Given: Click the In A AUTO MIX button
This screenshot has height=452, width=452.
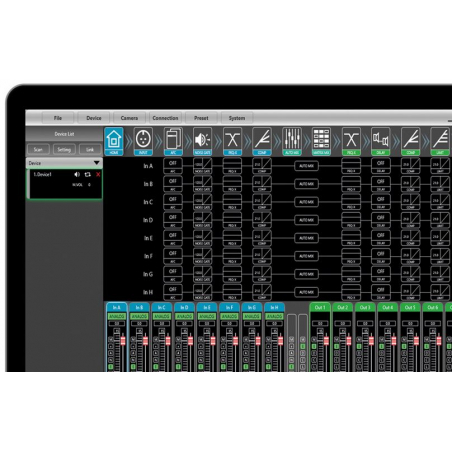Looking at the screenshot, I should [306, 166].
